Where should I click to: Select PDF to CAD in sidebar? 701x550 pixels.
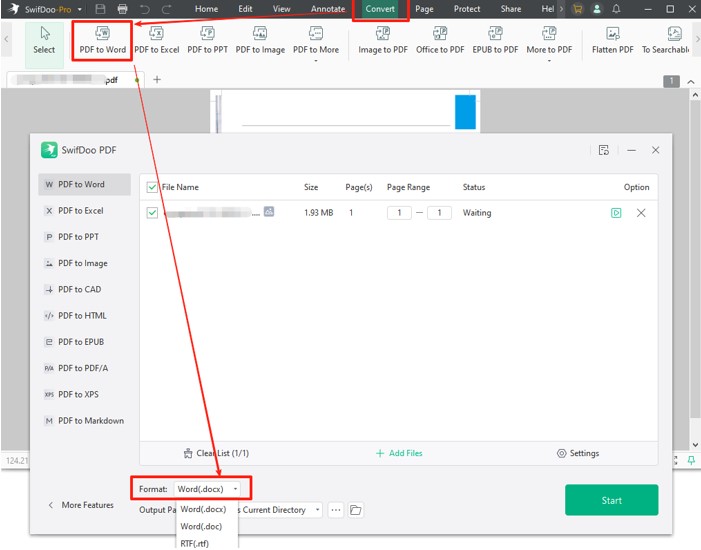tap(84, 289)
